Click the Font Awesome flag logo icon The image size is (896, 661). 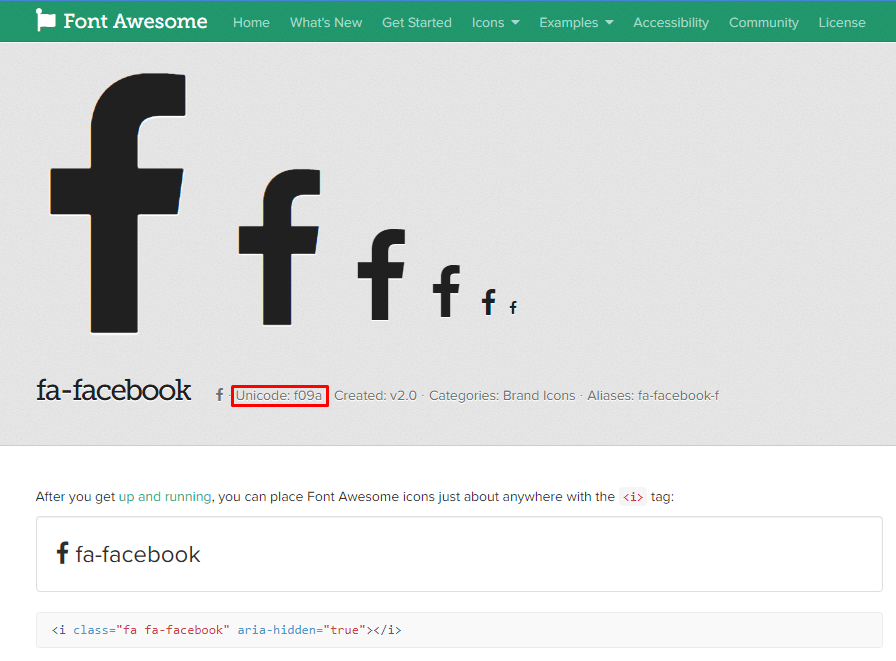point(46,21)
